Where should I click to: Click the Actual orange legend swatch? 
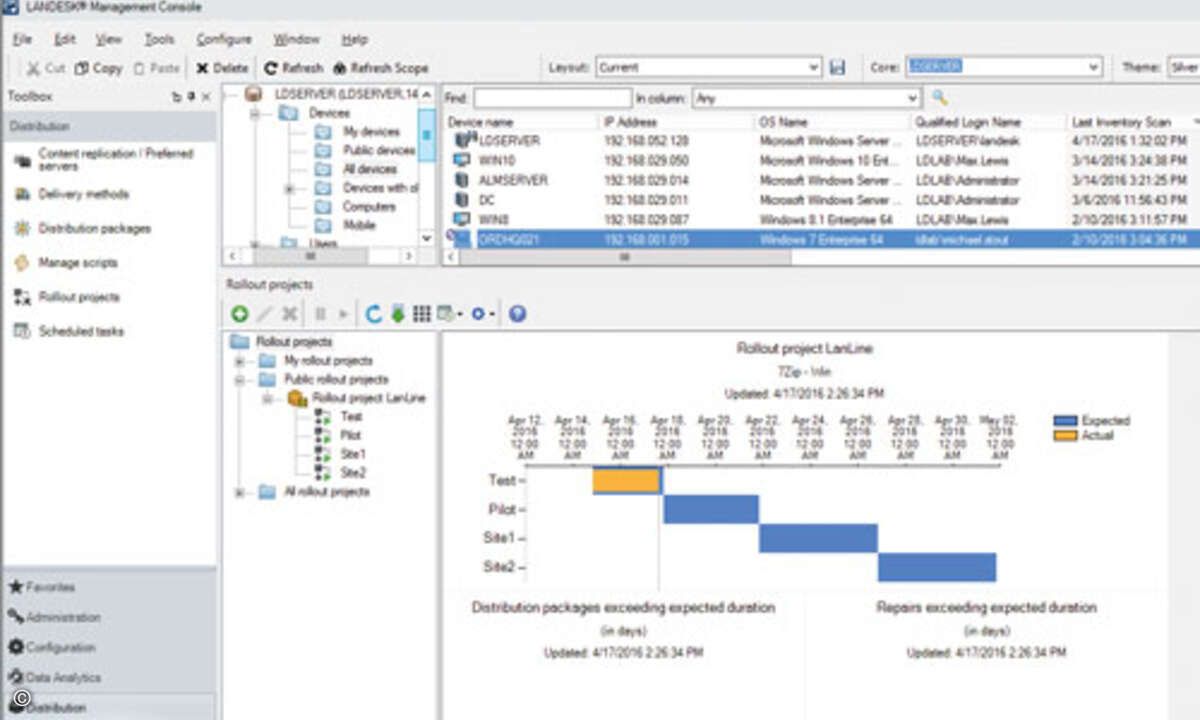(x=1065, y=435)
